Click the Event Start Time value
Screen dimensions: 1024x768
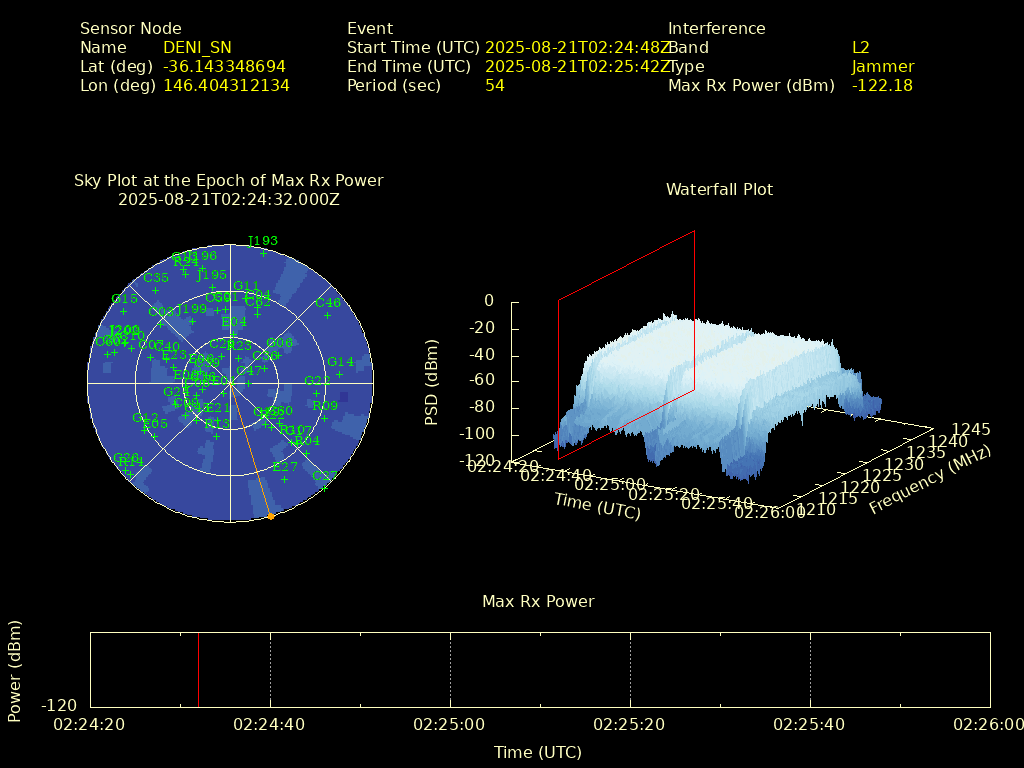[x=578, y=47]
